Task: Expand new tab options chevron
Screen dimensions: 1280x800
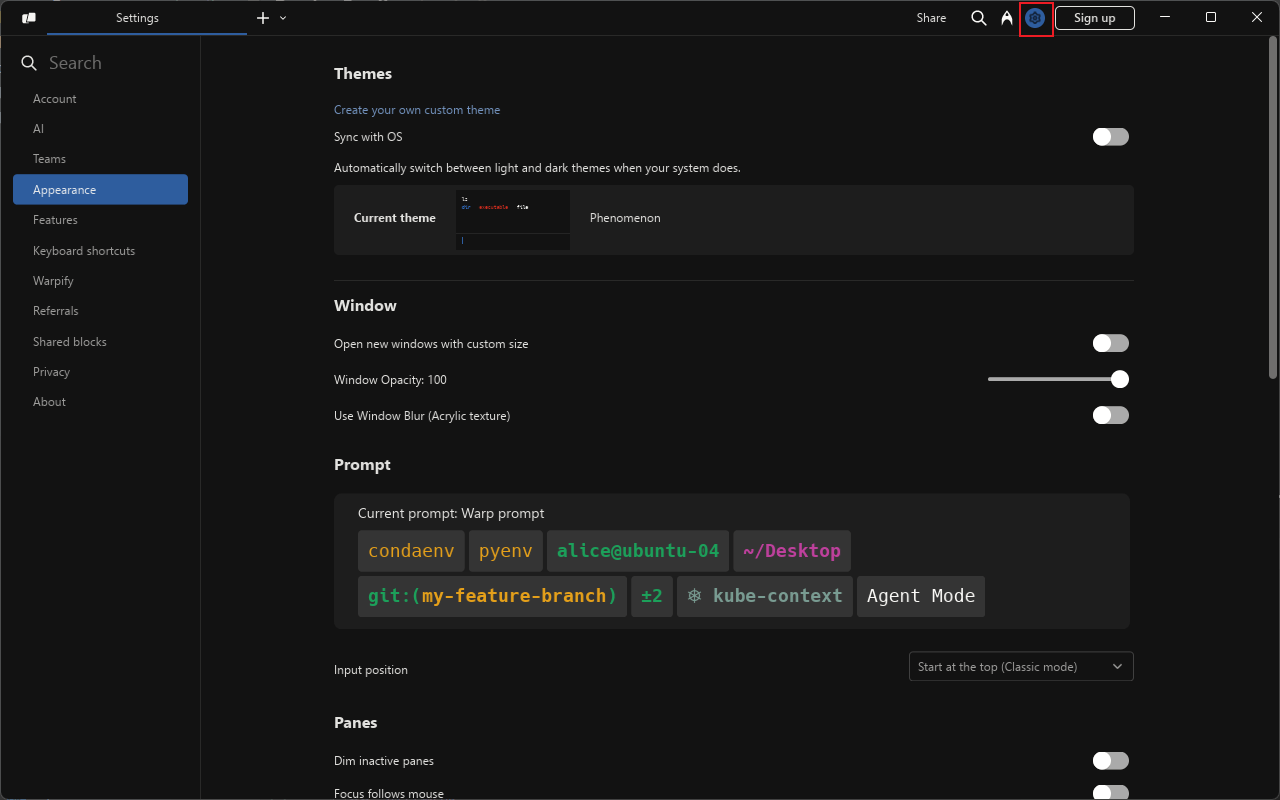Action: coord(283,18)
